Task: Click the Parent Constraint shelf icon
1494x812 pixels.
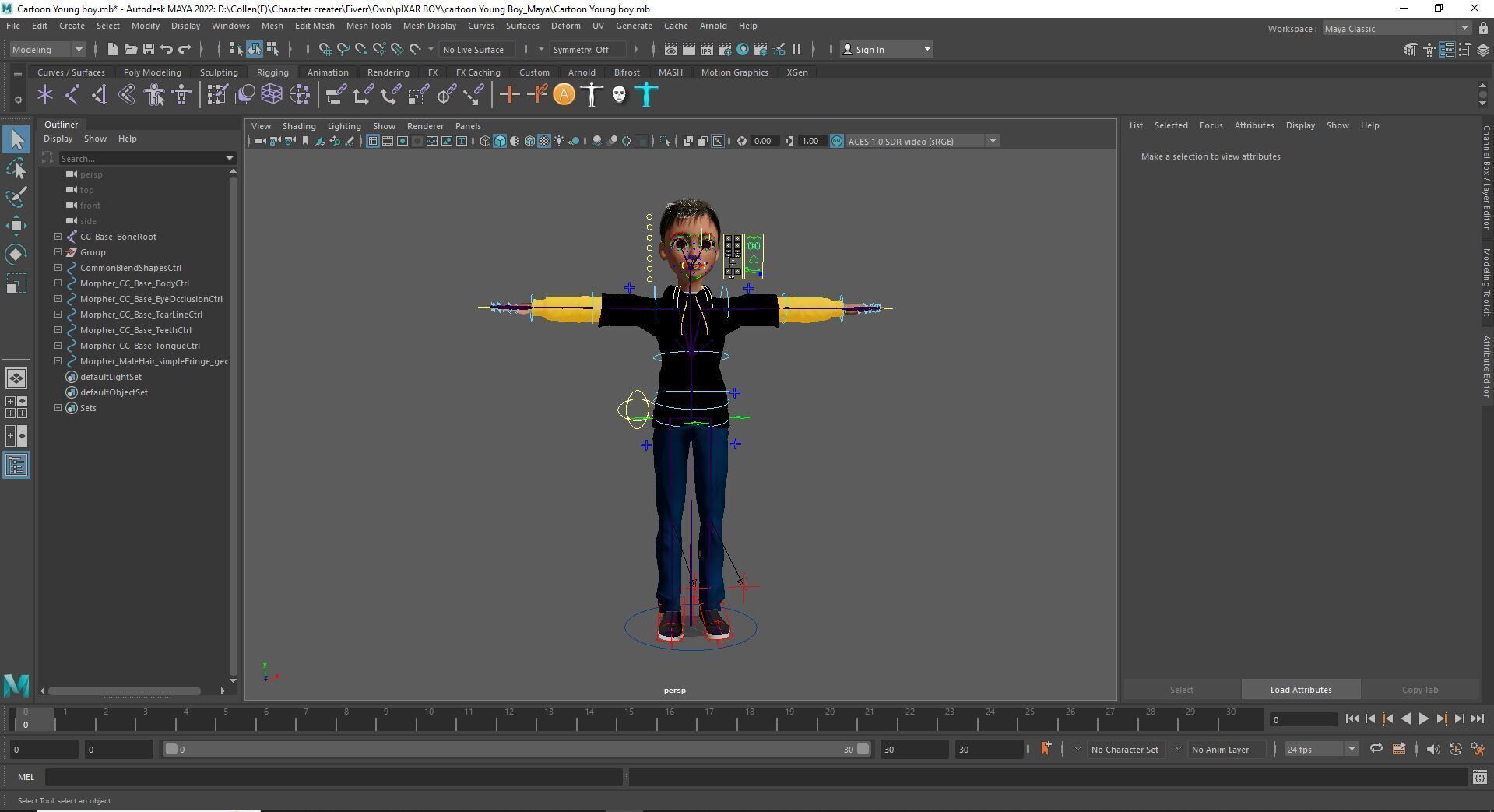Action: pos(336,95)
